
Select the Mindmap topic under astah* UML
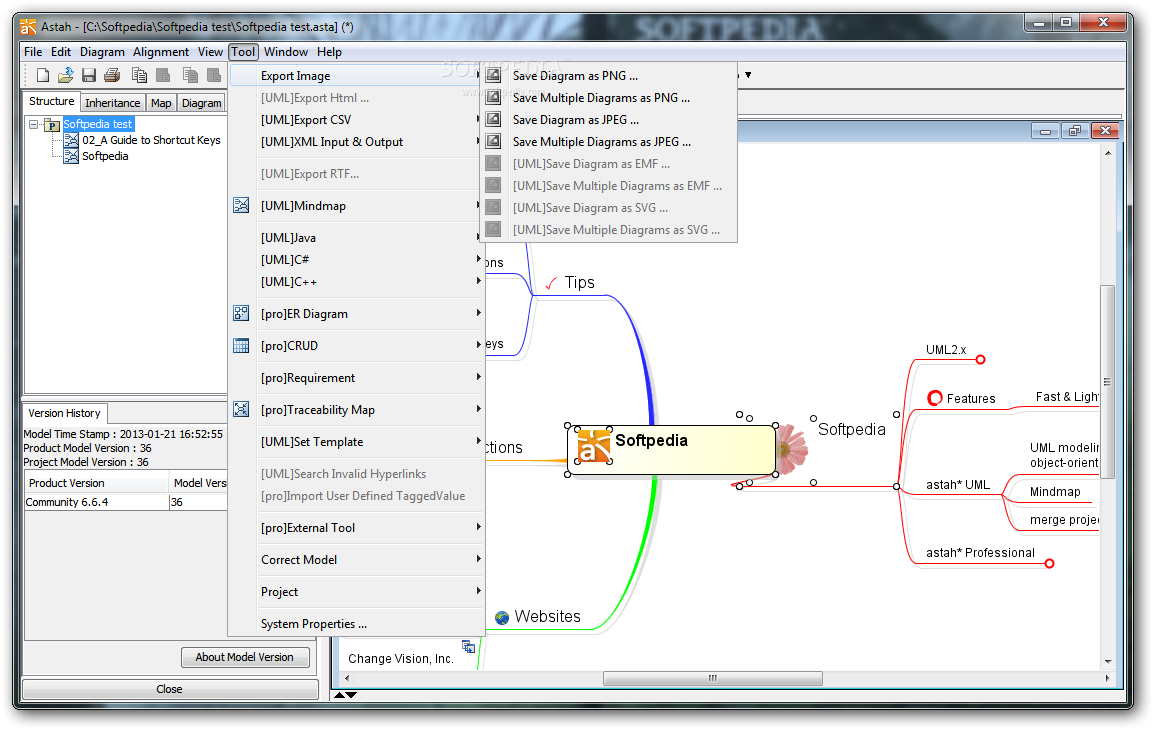(x=1055, y=492)
